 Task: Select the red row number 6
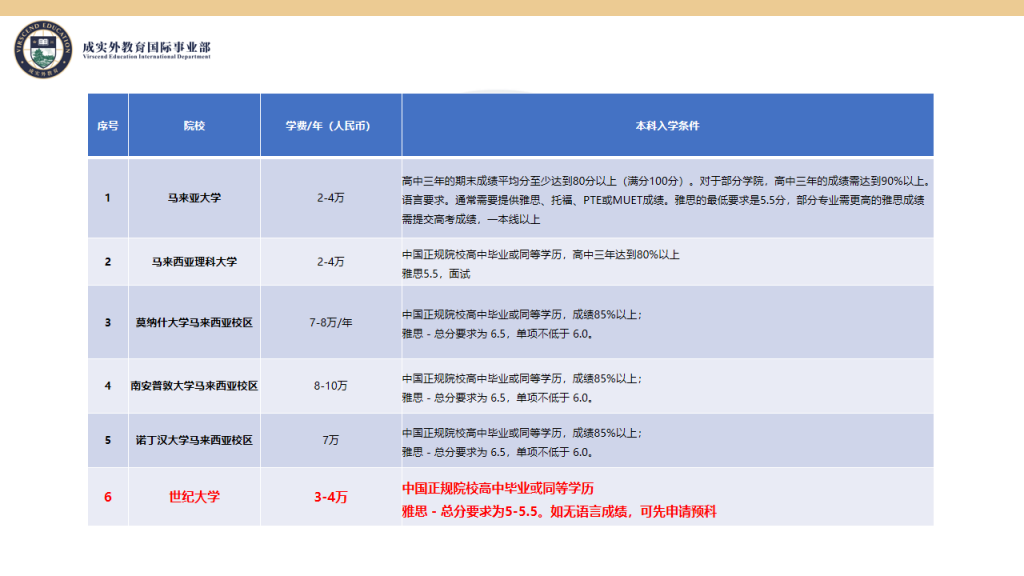point(107,497)
